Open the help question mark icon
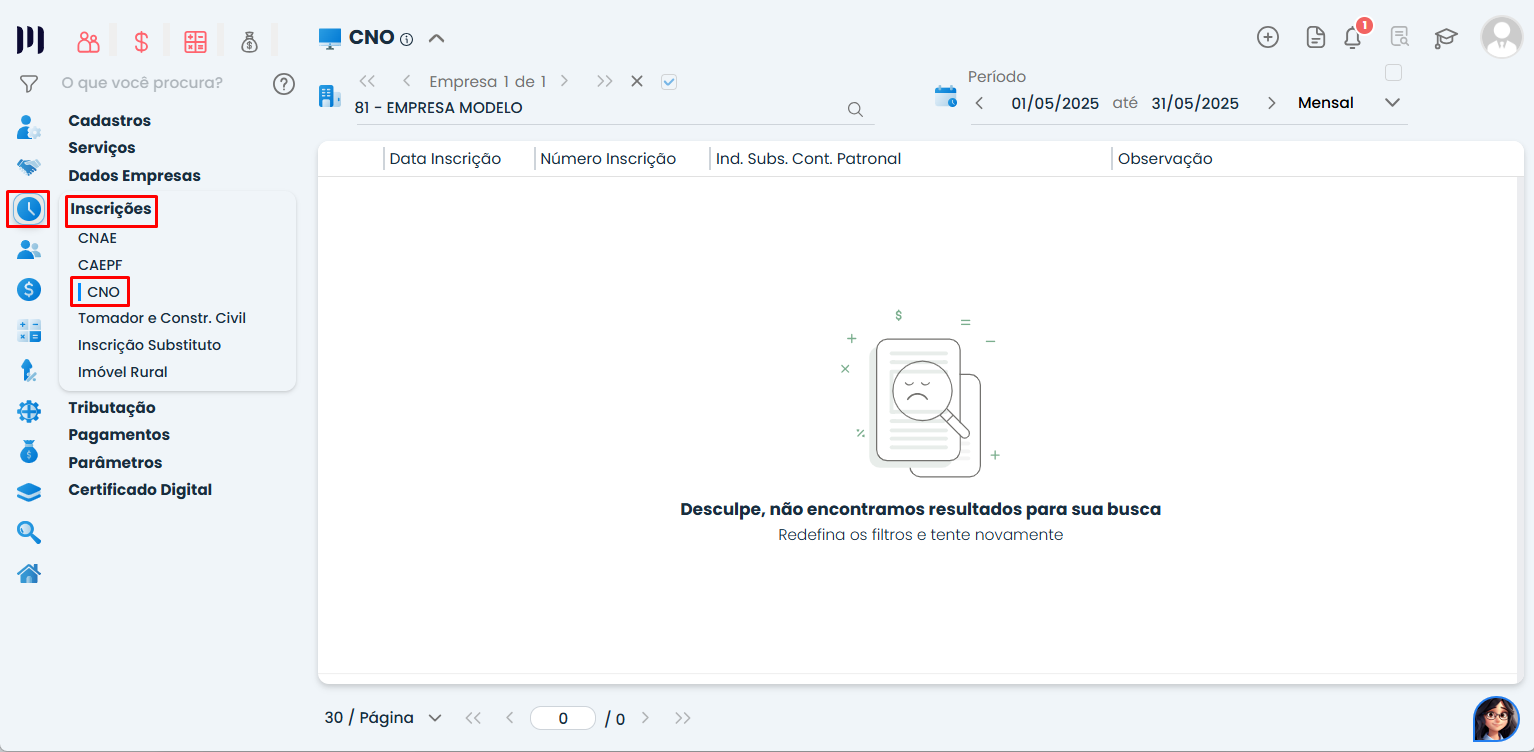 coord(284,83)
